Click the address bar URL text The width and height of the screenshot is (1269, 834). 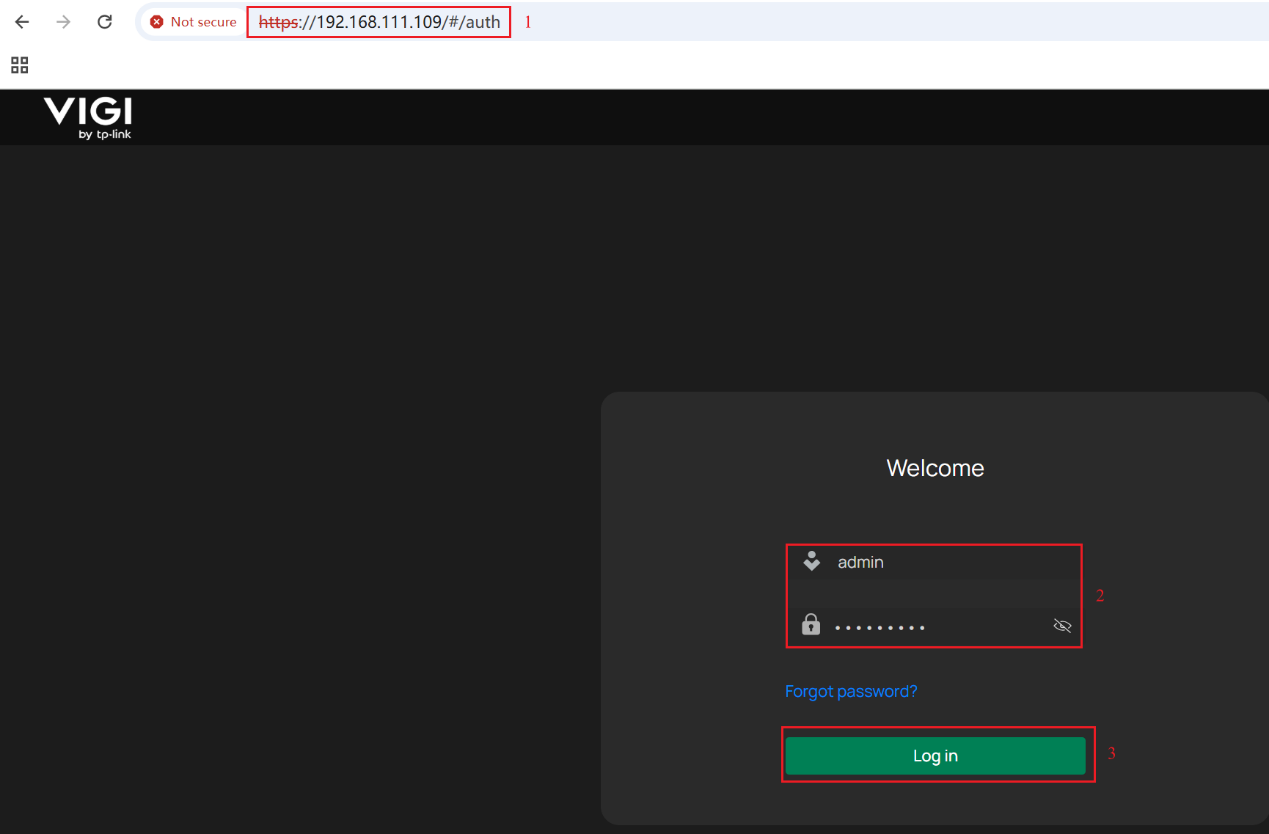[378, 21]
